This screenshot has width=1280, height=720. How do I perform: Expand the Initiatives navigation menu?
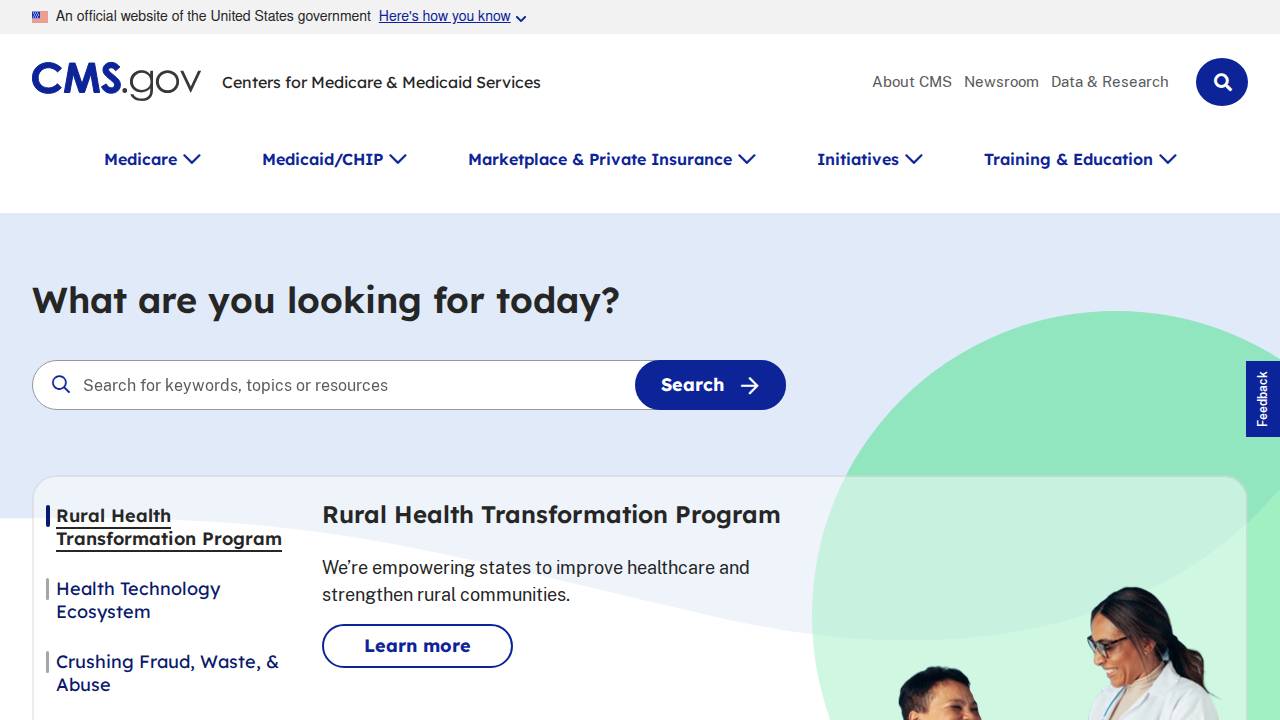click(869, 159)
